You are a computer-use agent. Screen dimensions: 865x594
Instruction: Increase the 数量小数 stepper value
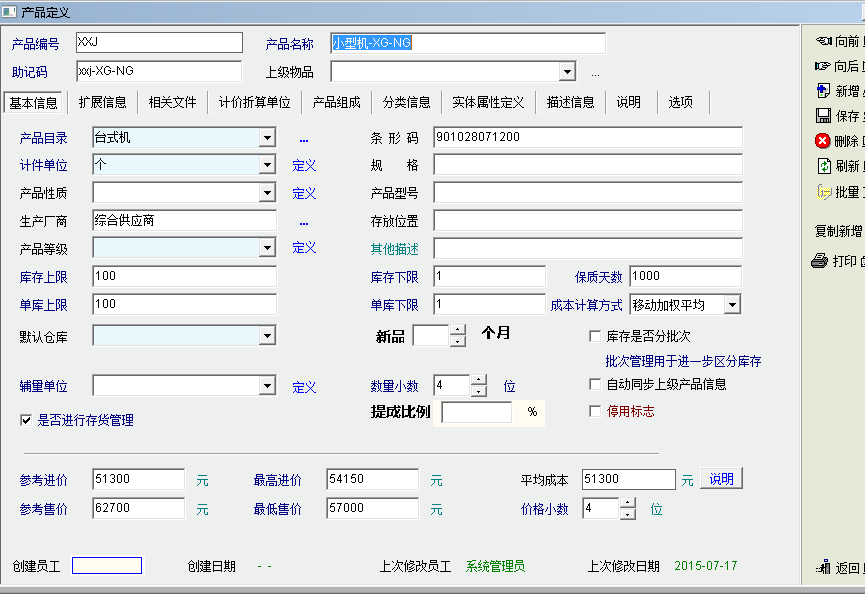(x=479, y=380)
